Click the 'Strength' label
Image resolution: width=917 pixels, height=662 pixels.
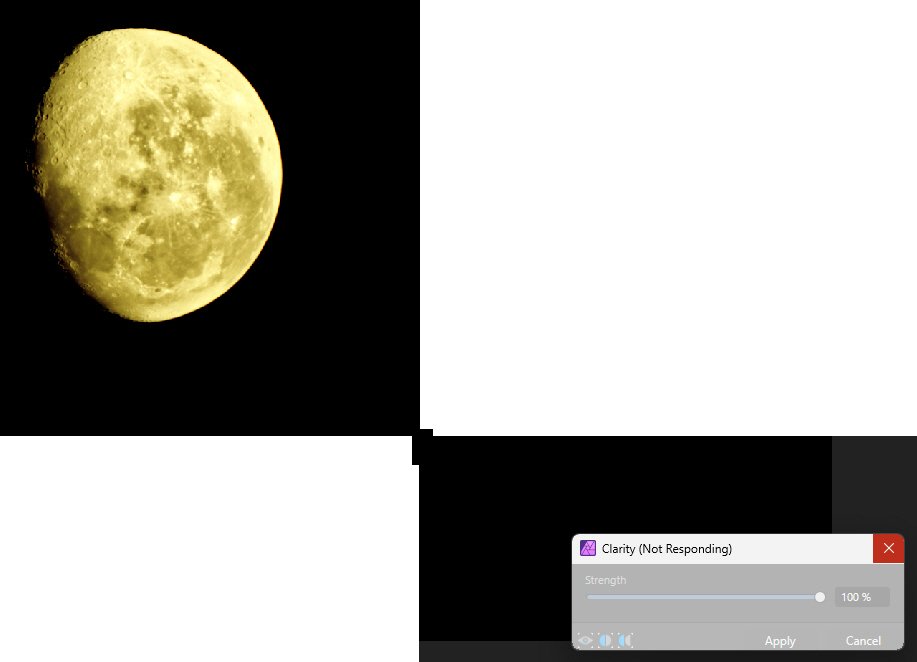[x=605, y=580]
